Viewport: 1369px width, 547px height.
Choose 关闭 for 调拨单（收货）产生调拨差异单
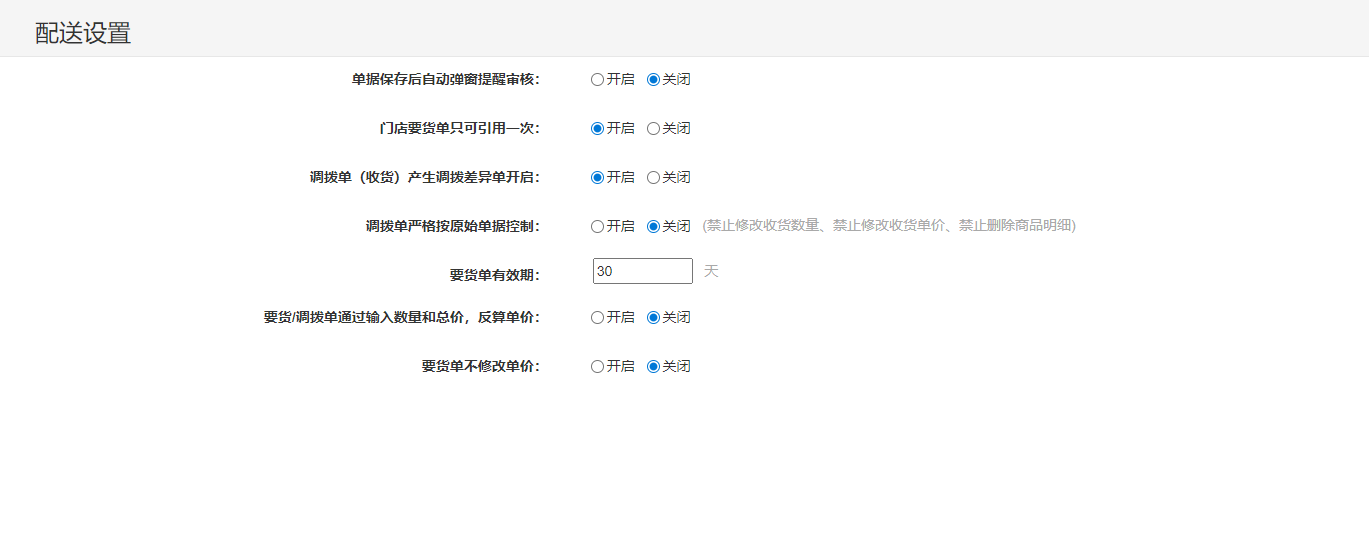(654, 177)
